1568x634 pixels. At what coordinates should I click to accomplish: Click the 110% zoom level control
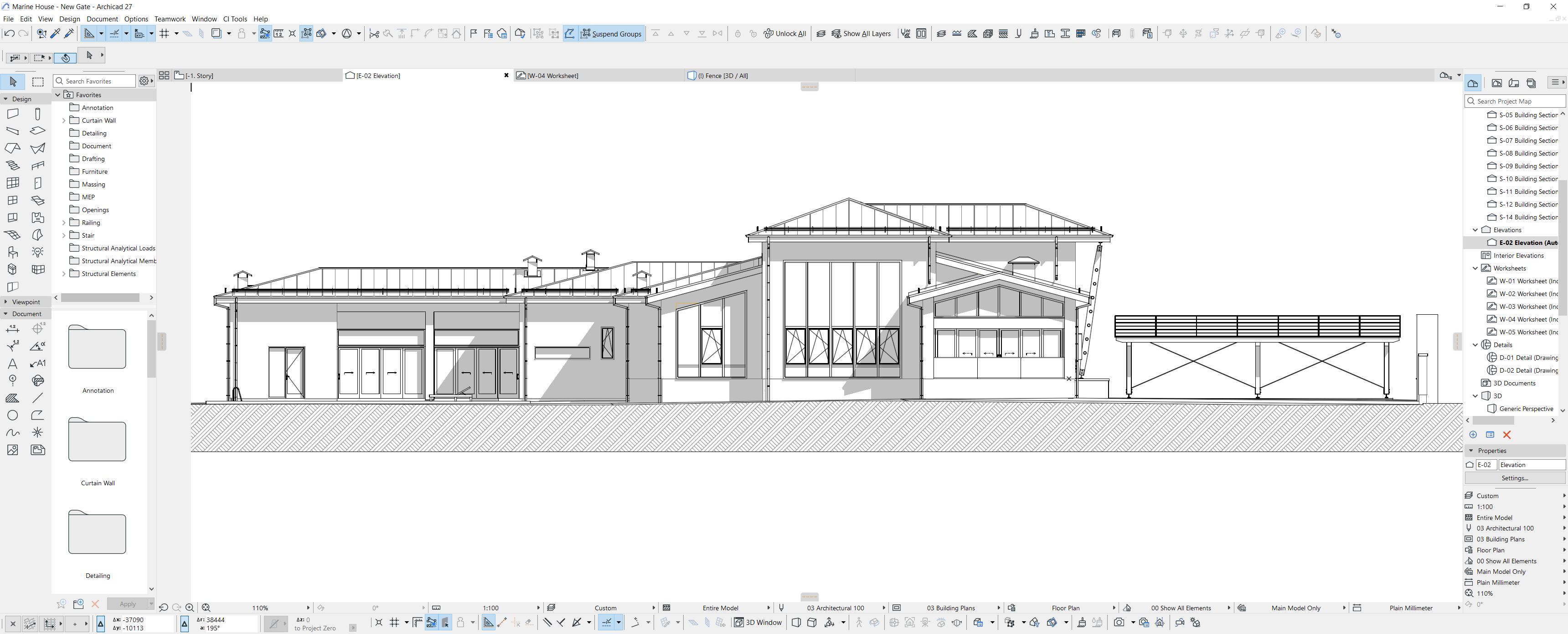261,607
